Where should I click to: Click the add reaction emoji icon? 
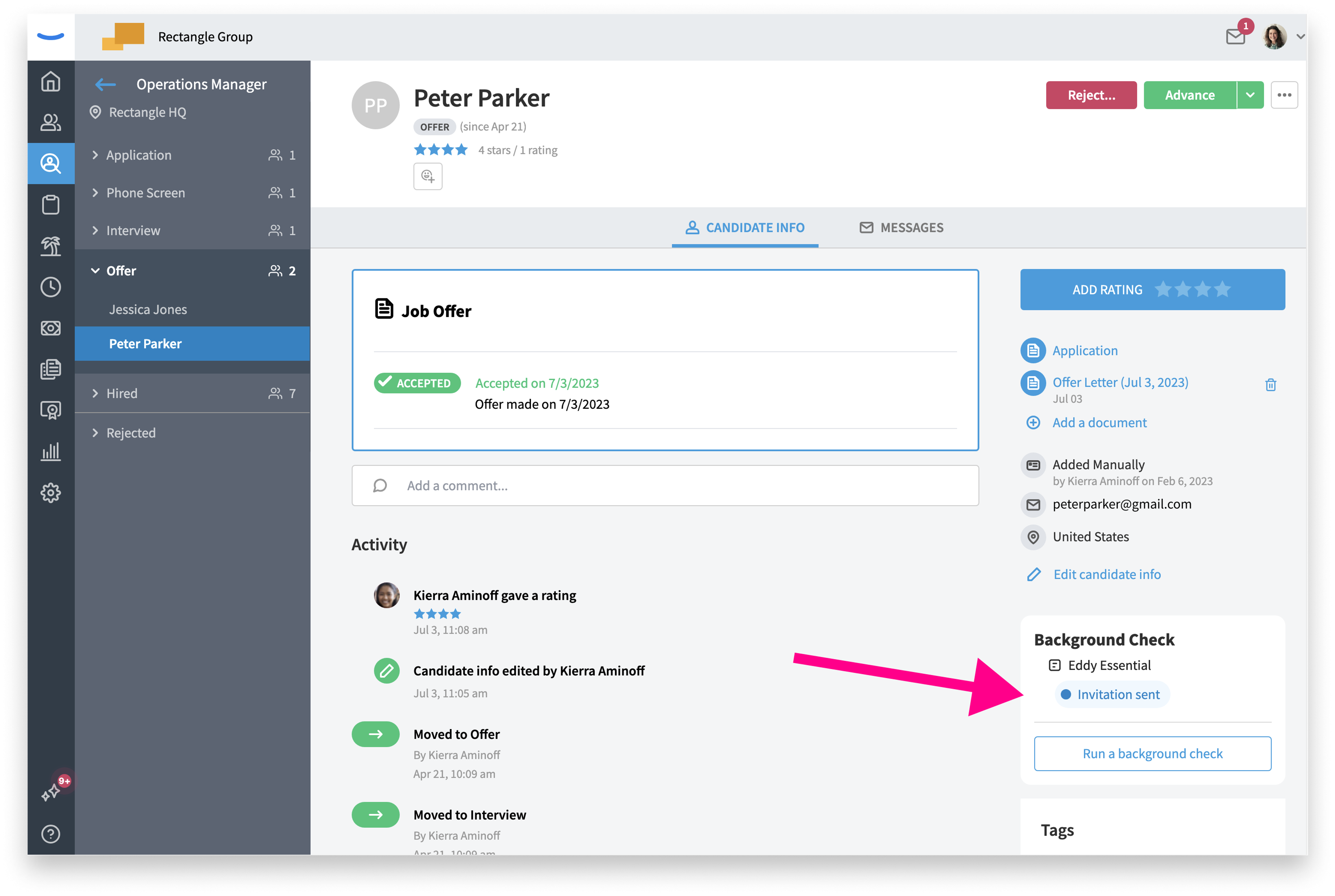tap(428, 176)
